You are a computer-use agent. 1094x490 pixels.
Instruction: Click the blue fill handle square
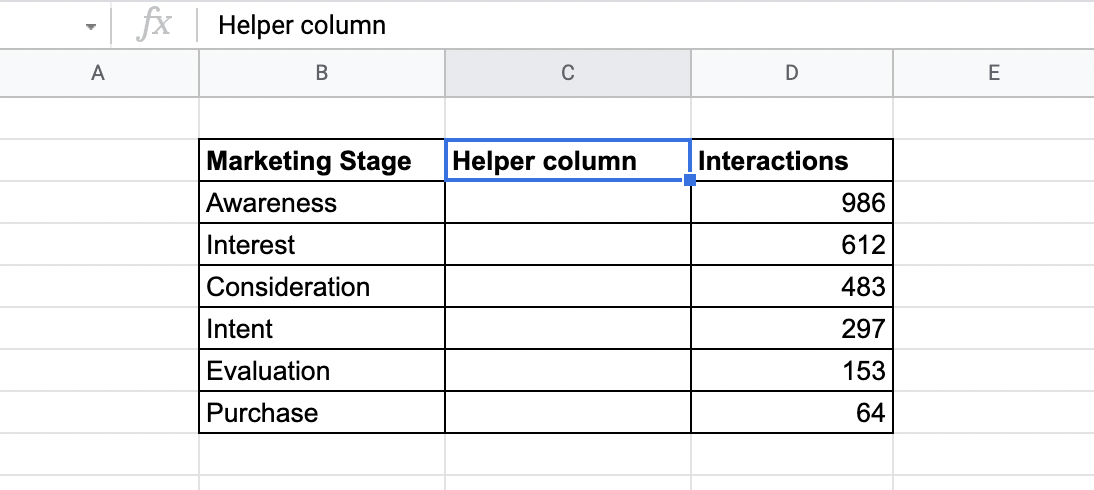(690, 180)
